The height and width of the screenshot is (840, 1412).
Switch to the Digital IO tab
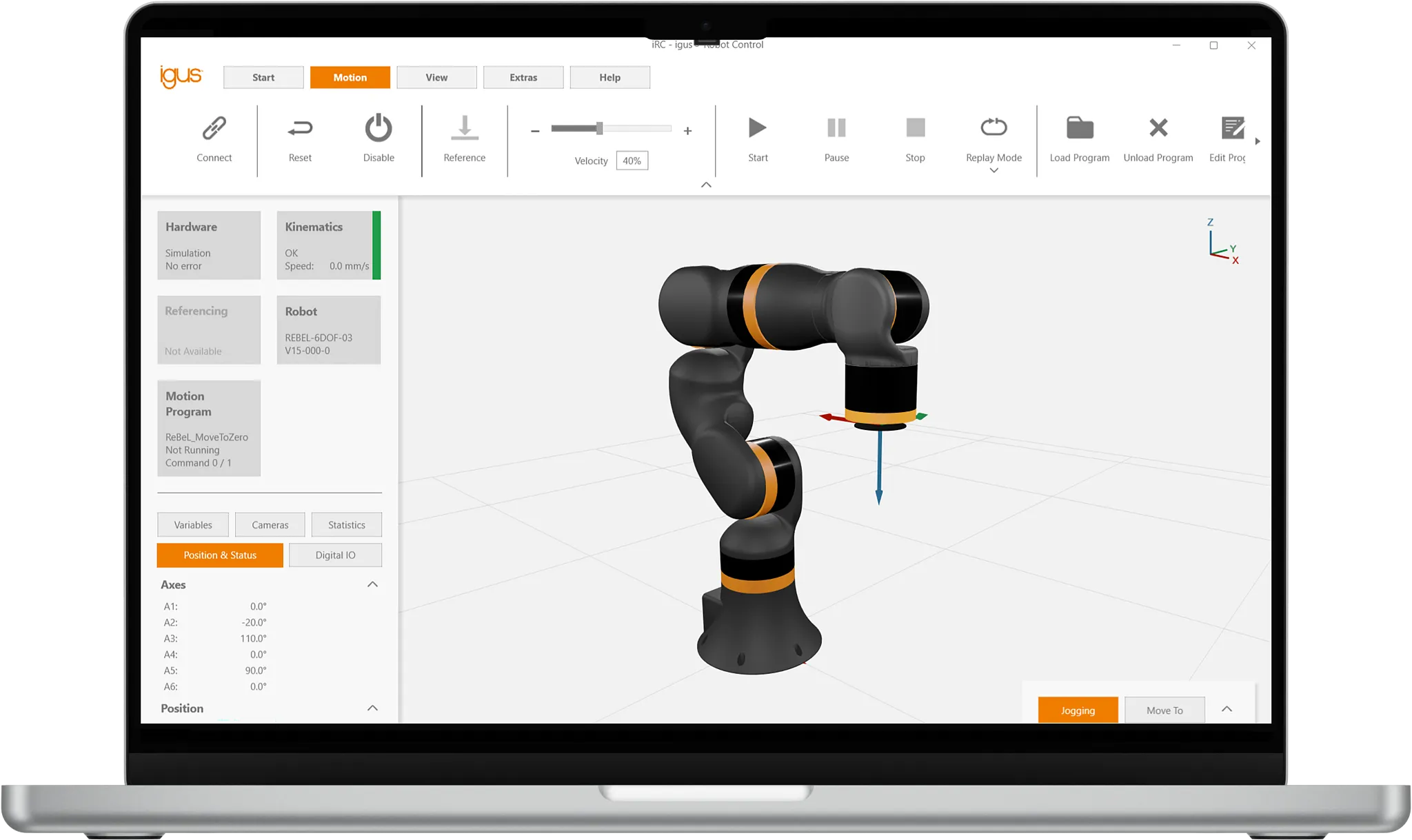point(336,555)
